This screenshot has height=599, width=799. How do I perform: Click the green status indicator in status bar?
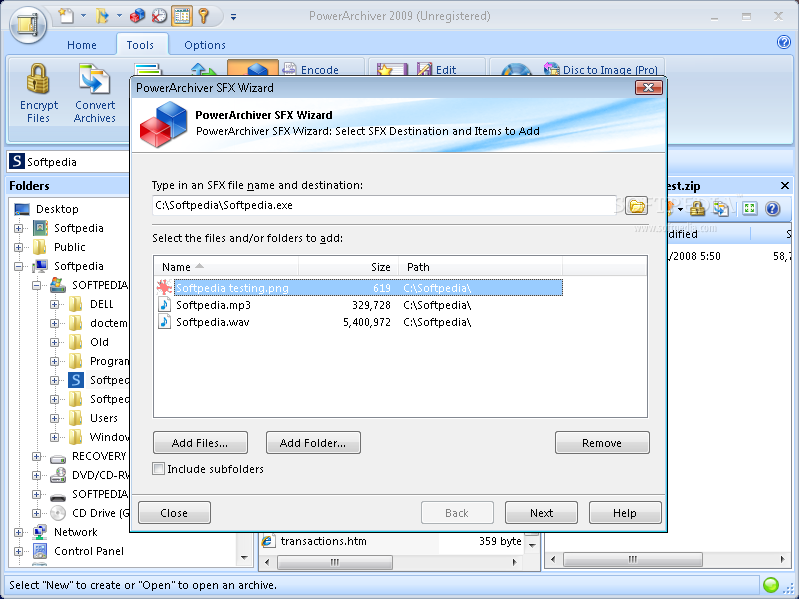pyautogui.click(x=770, y=585)
